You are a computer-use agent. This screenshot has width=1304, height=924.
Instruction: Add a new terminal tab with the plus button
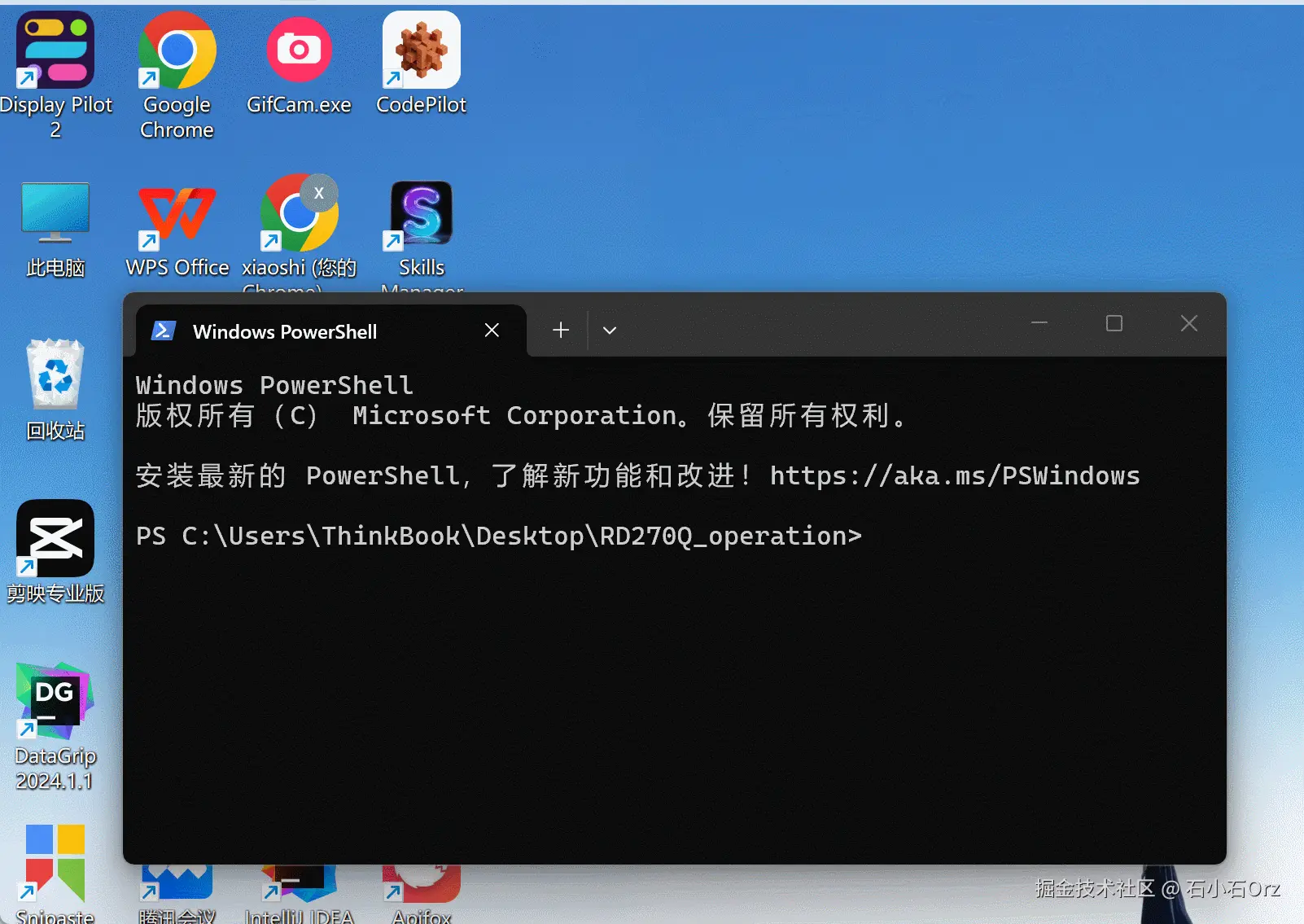tap(561, 330)
